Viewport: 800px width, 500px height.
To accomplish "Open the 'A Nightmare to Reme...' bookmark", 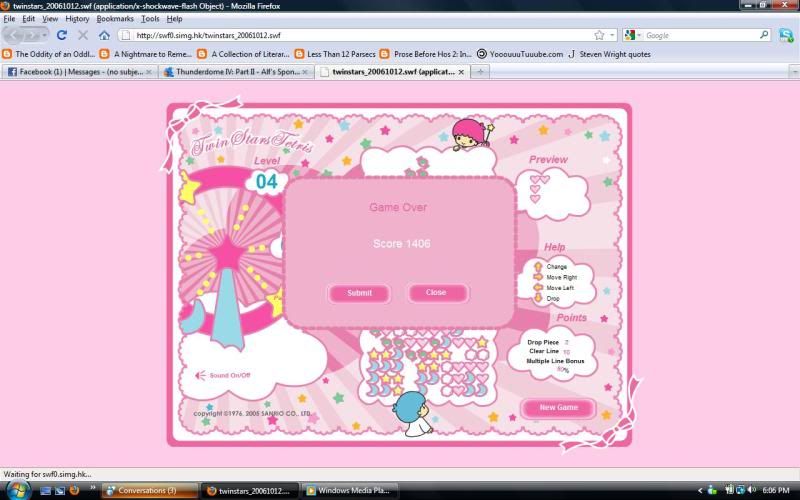I will click(x=146, y=54).
